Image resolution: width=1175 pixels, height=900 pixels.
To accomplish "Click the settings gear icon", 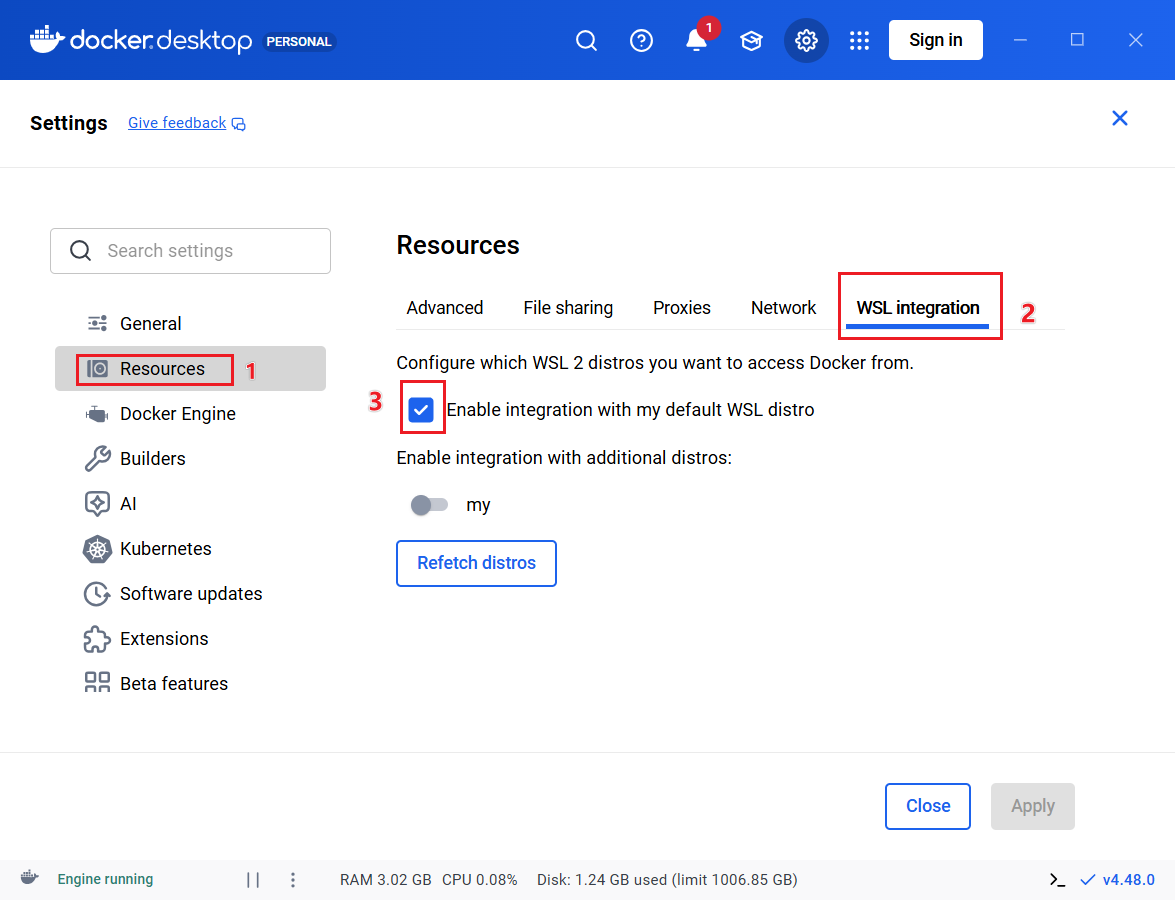I will (806, 41).
